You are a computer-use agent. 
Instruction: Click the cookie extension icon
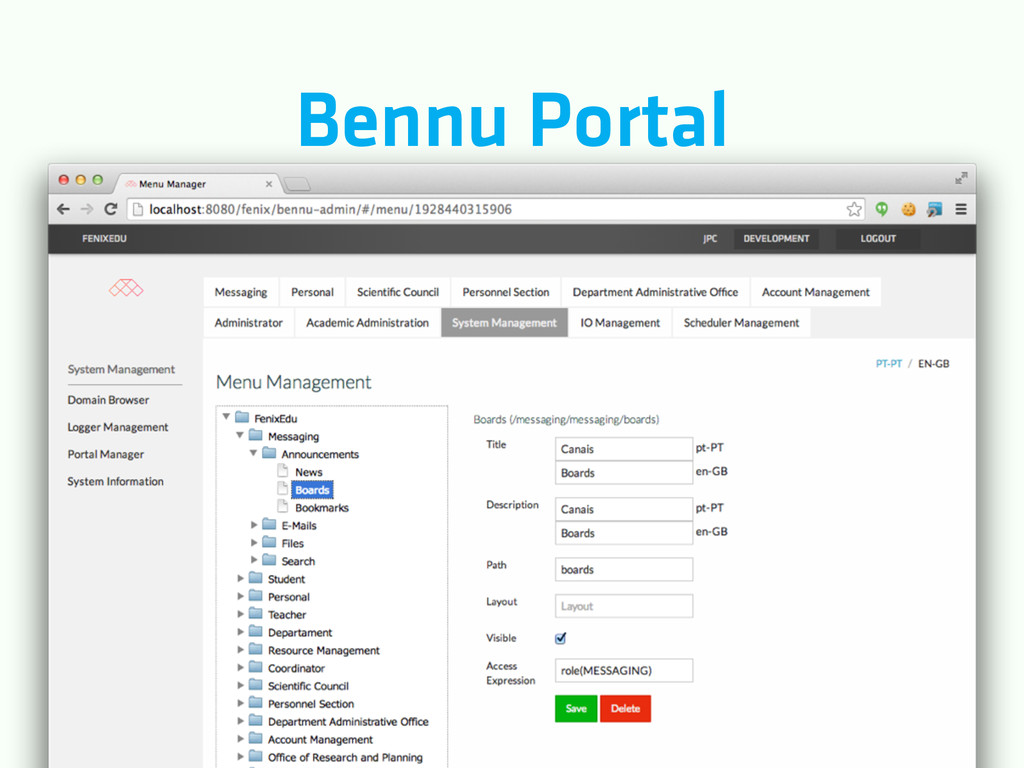tap(908, 209)
